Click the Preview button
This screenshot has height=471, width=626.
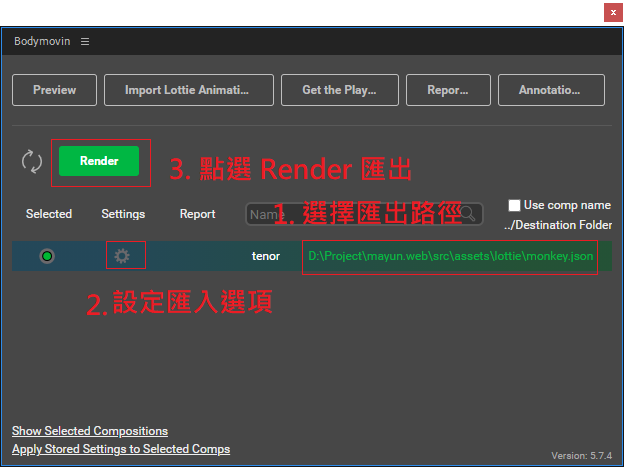(x=54, y=90)
